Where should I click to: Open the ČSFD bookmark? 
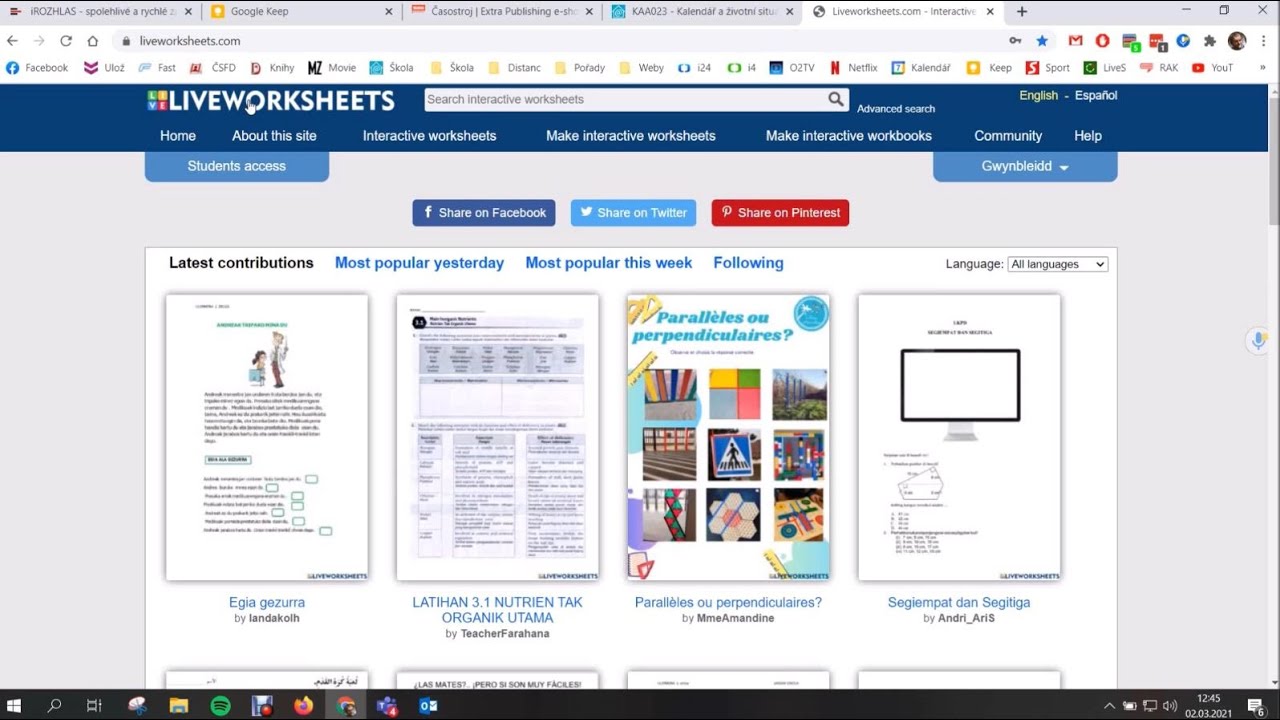[212, 68]
